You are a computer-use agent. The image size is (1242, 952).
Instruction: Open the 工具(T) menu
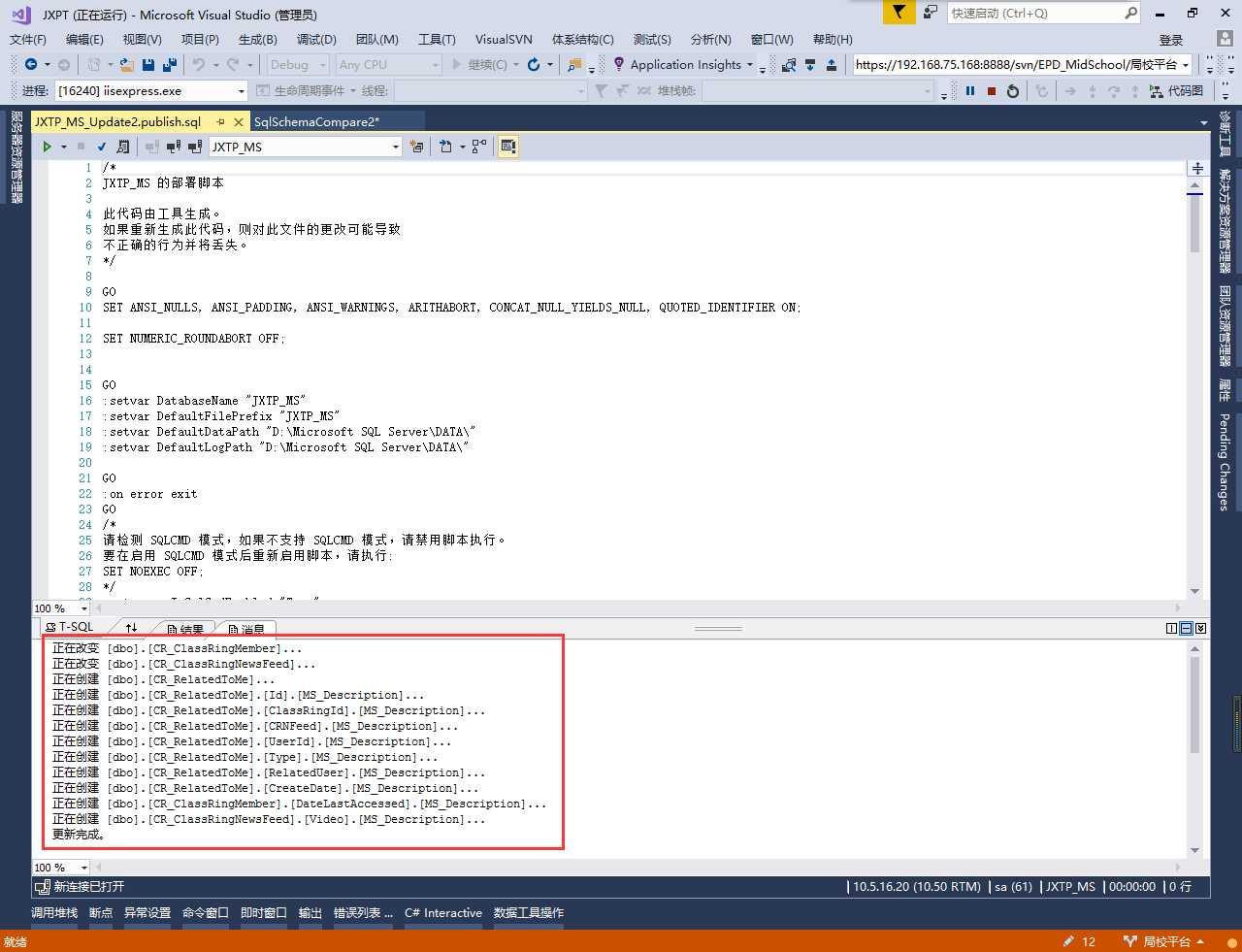[437, 40]
